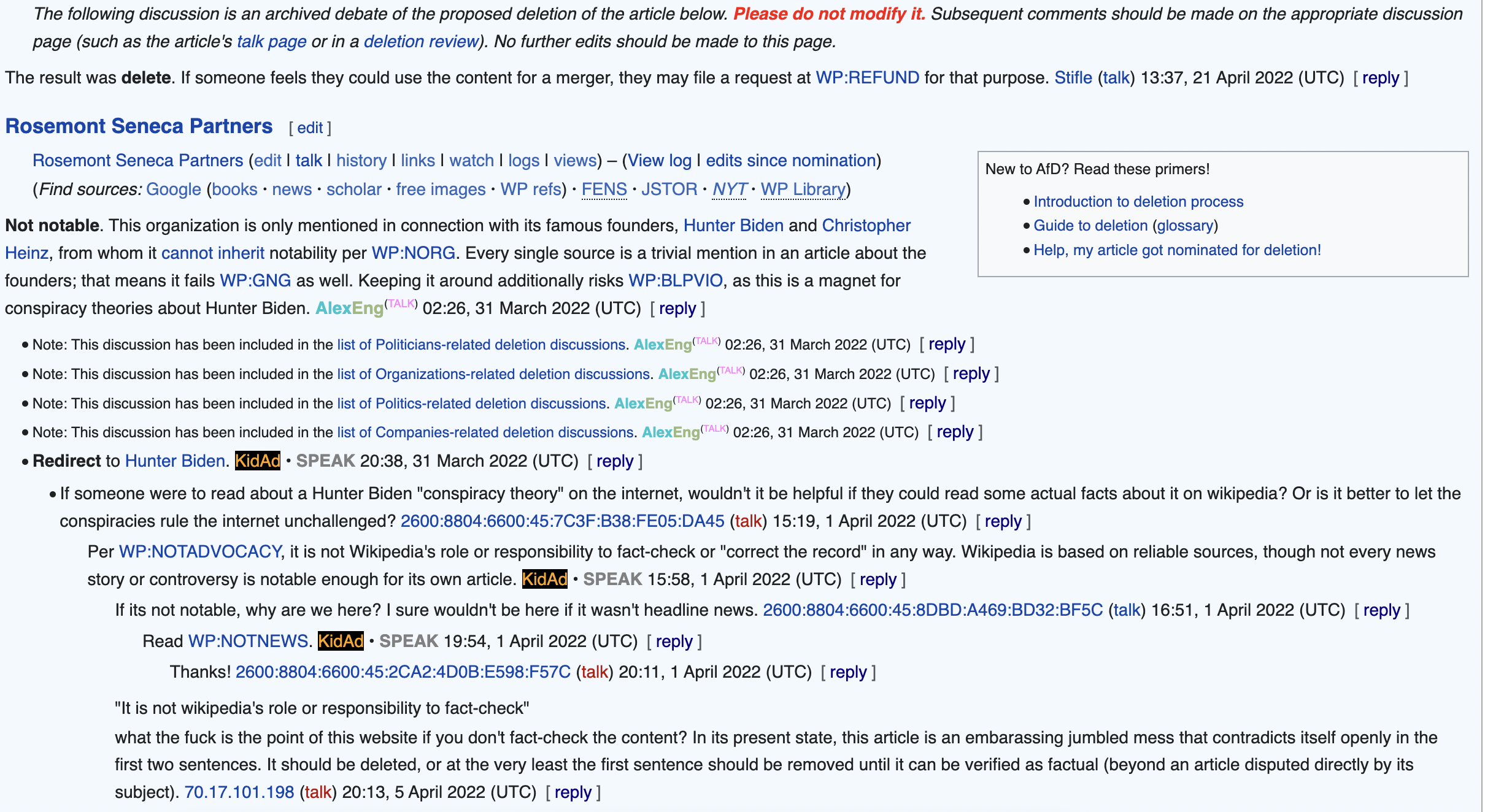The height and width of the screenshot is (812, 1485).
Task: Reply to the Politicians-related discussion note
Action: (x=947, y=345)
